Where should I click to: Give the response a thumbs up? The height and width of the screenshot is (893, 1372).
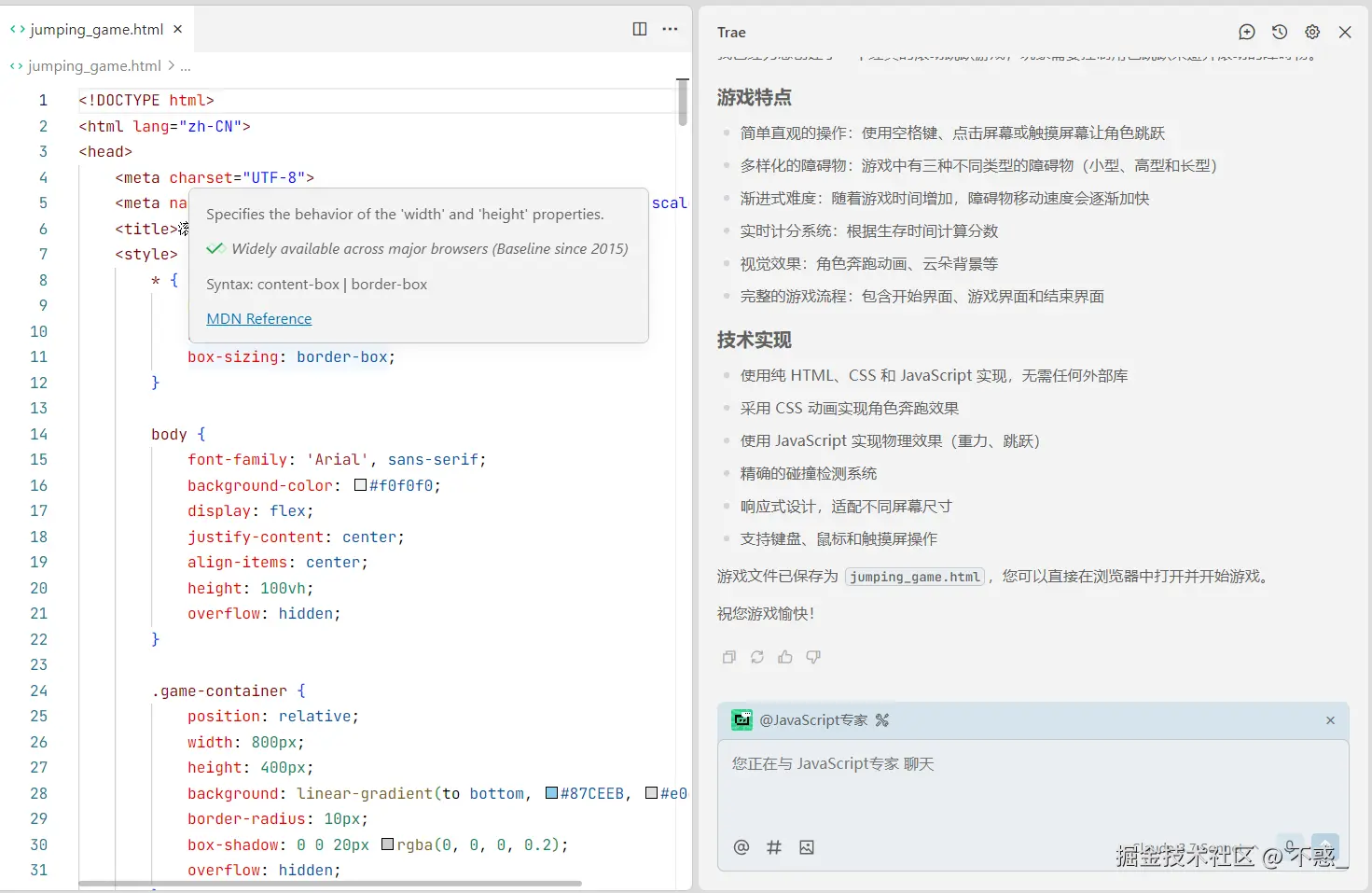tap(785, 657)
